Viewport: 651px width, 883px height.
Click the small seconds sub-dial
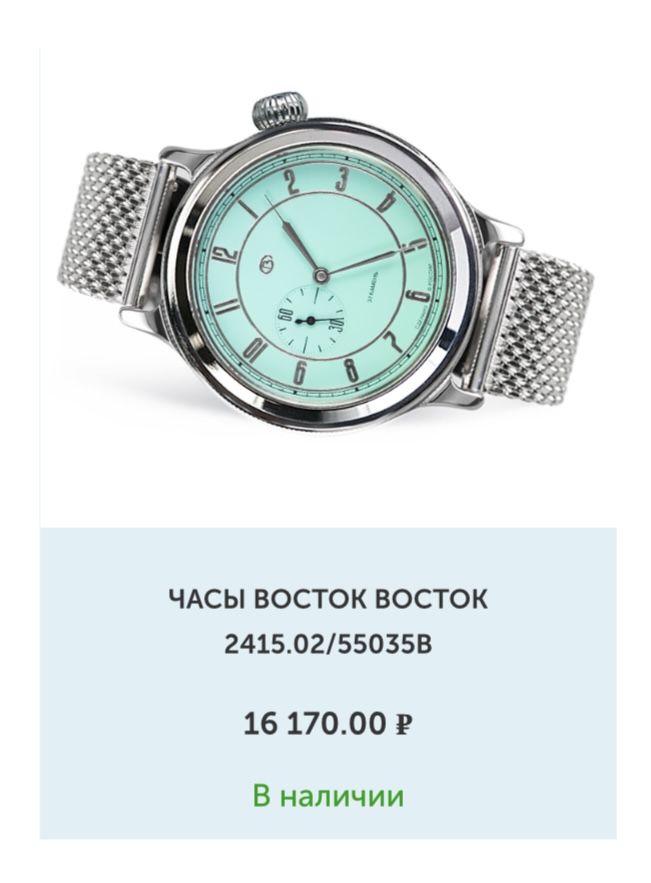click(309, 319)
